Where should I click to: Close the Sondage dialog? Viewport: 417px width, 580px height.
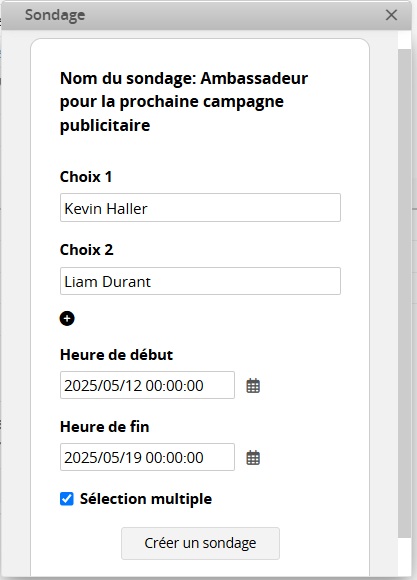click(x=391, y=15)
